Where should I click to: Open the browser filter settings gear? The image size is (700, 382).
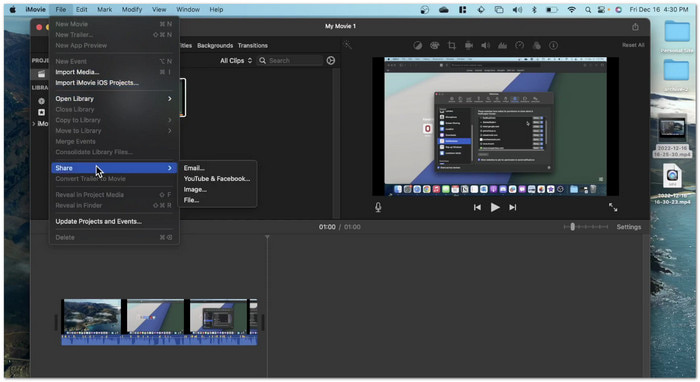click(331, 60)
